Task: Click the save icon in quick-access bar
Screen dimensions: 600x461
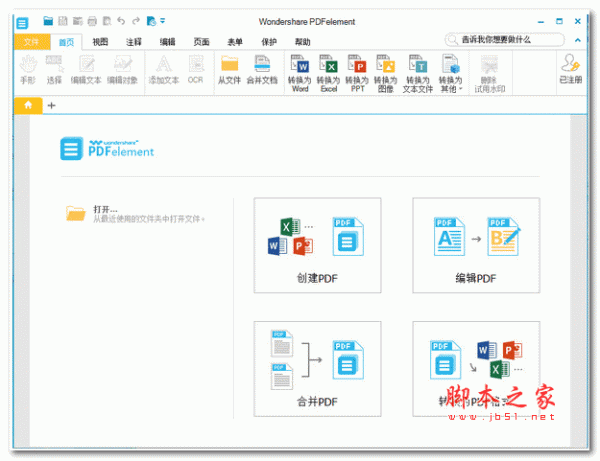Action: (63, 21)
